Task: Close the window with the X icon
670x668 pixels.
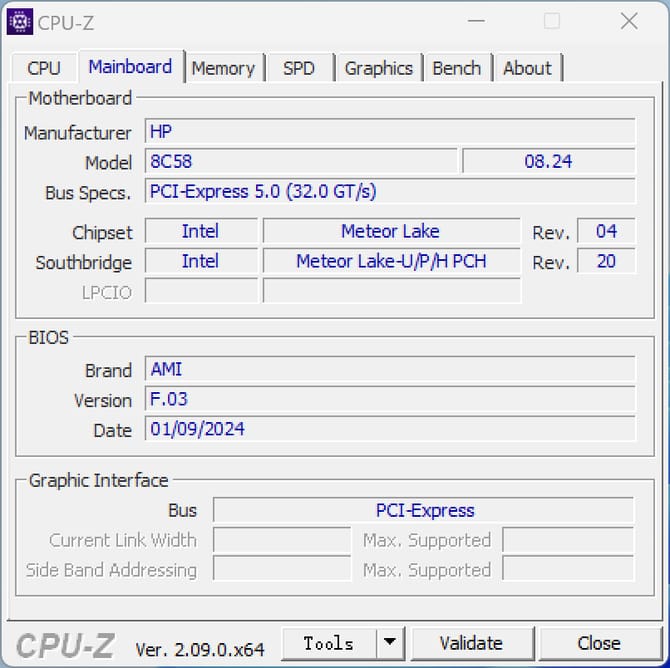Action: [629, 21]
